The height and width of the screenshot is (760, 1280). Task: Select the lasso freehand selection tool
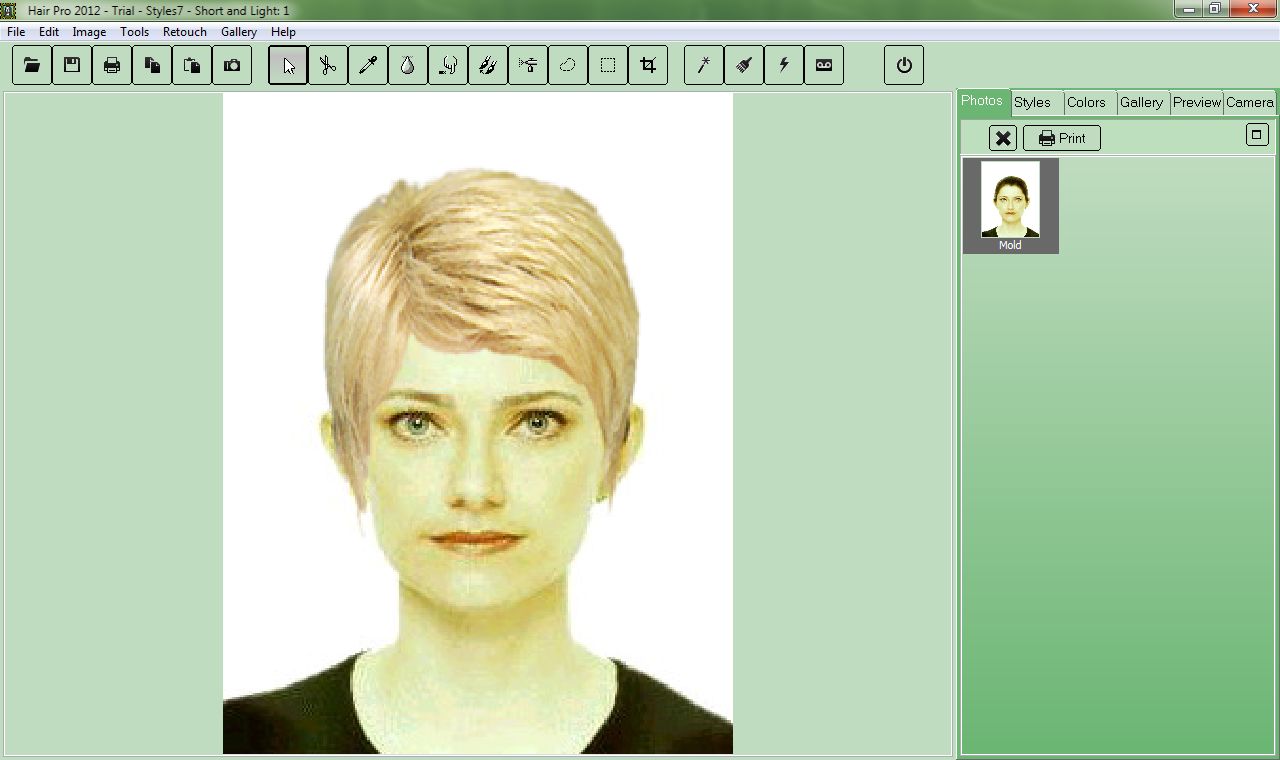(568, 65)
